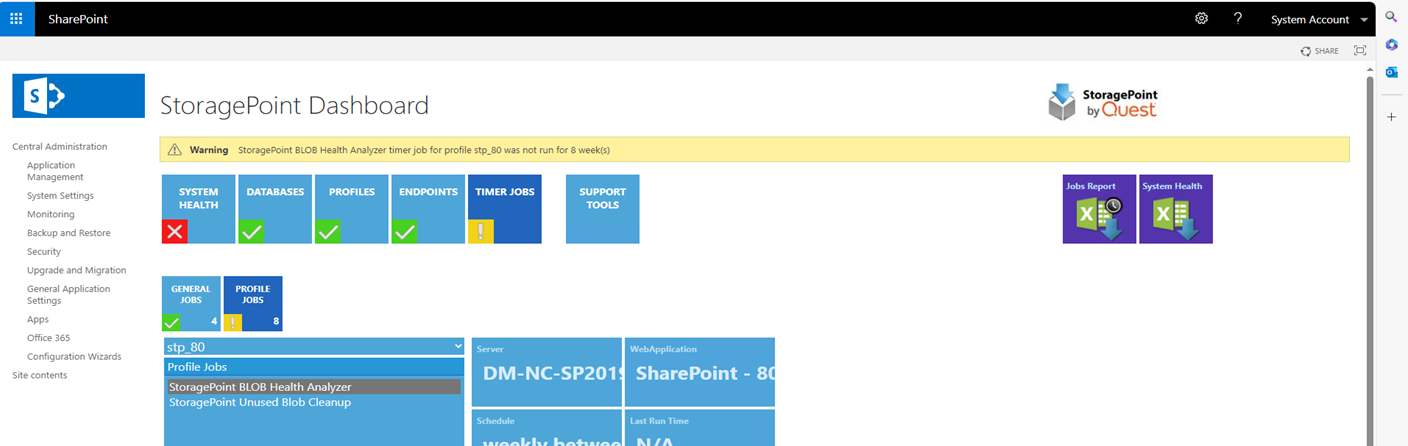Click the green check on General Jobs
This screenshot has height=446, width=1408.
pos(171,322)
